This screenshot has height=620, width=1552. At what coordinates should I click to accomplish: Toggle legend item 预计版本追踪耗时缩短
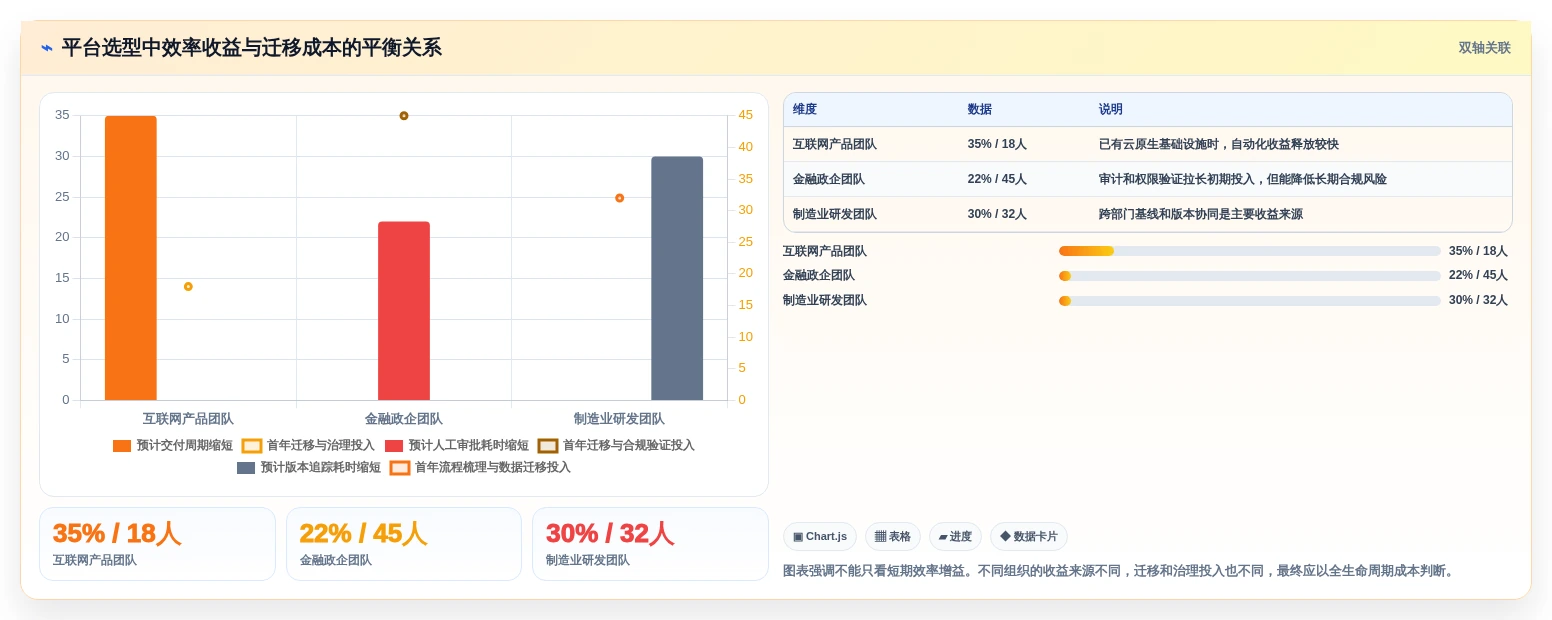pyautogui.click(x=309, y=467)
